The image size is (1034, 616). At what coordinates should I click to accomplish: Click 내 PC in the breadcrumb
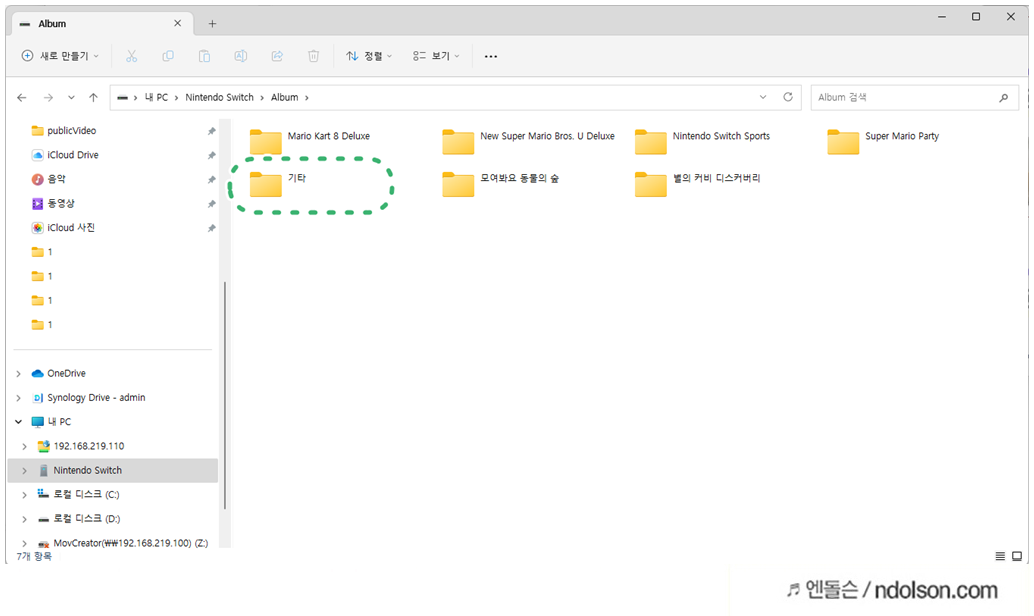156,98
